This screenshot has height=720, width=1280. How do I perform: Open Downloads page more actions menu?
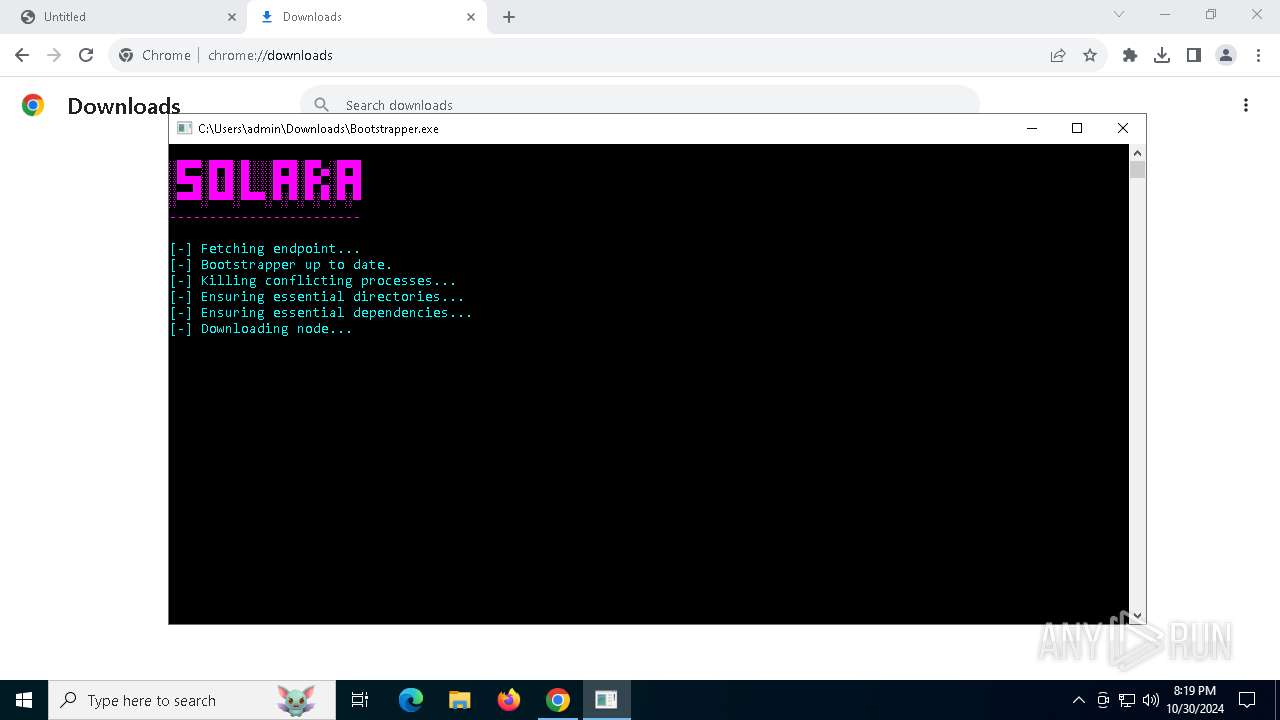[x=1246, y=105]
